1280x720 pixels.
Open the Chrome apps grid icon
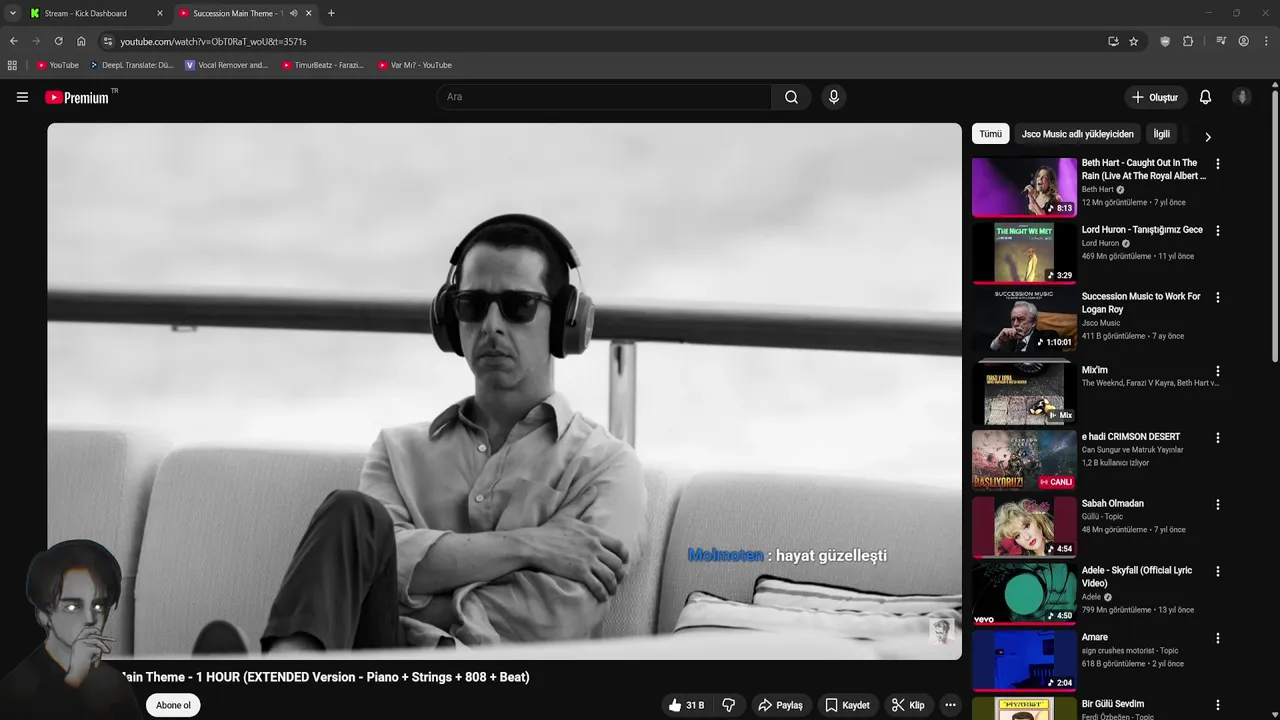12,65
